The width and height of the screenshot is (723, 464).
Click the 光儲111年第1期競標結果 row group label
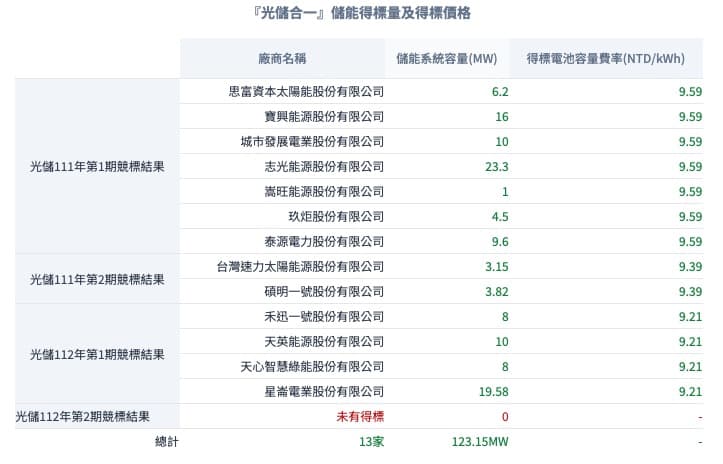click(97, 167)
